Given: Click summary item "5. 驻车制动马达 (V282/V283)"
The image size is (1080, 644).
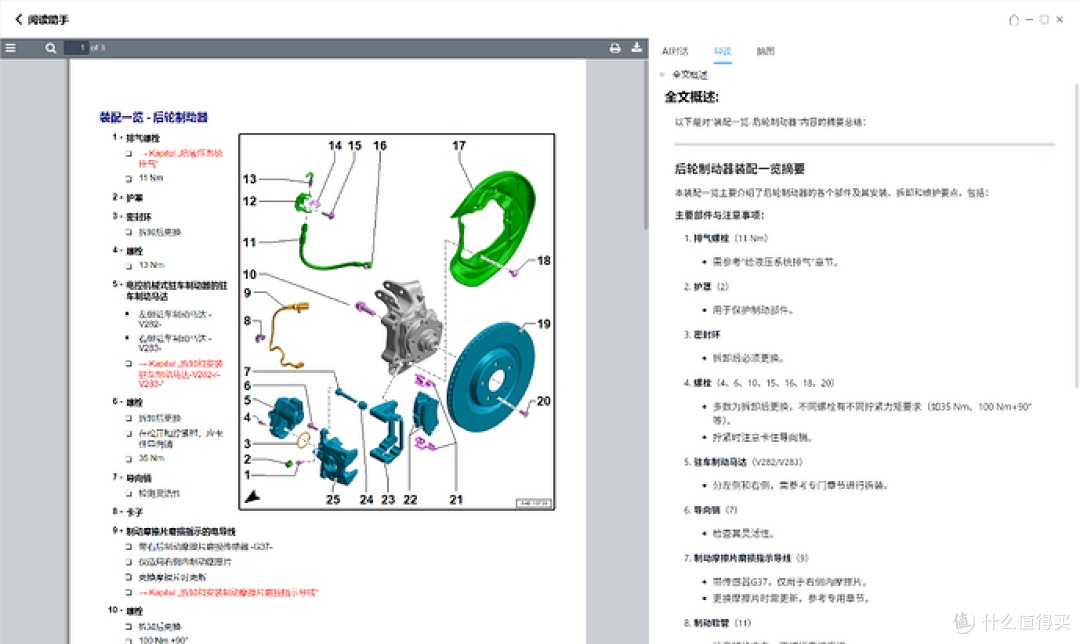Looking at the screenshot, I should pos(743,462).
